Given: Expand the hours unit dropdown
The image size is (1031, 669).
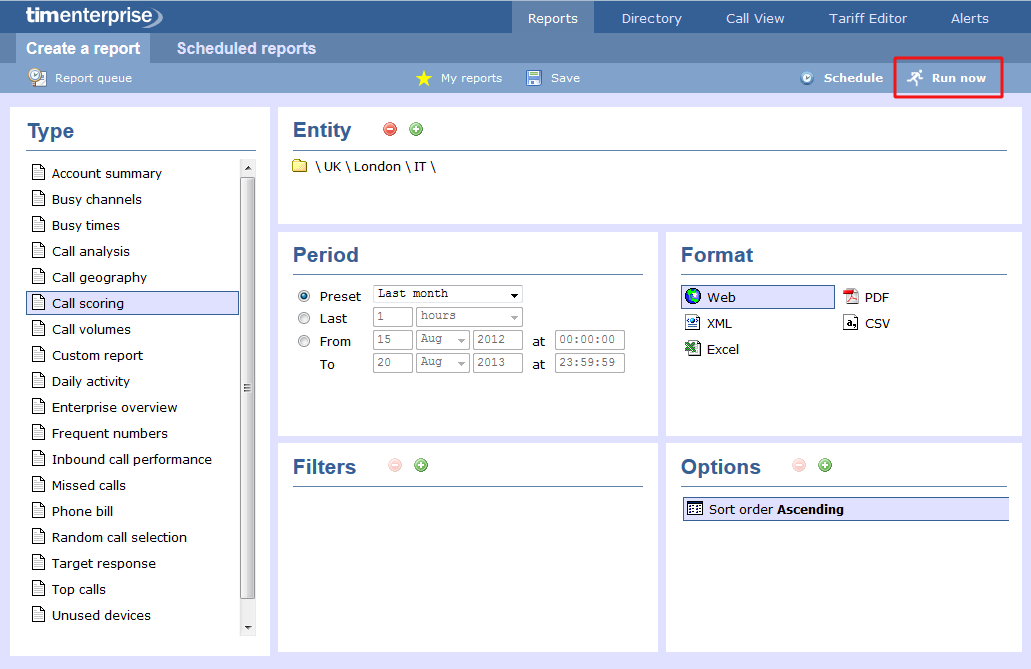Looking at the screenshot, I should pos(469,316).
